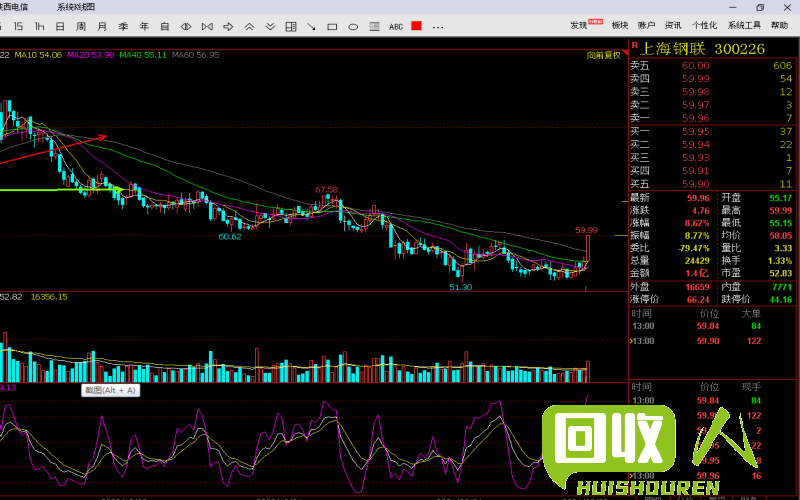Select the 周 weekly period
This screenshot has width=800, height=500.
click(81, 26)
